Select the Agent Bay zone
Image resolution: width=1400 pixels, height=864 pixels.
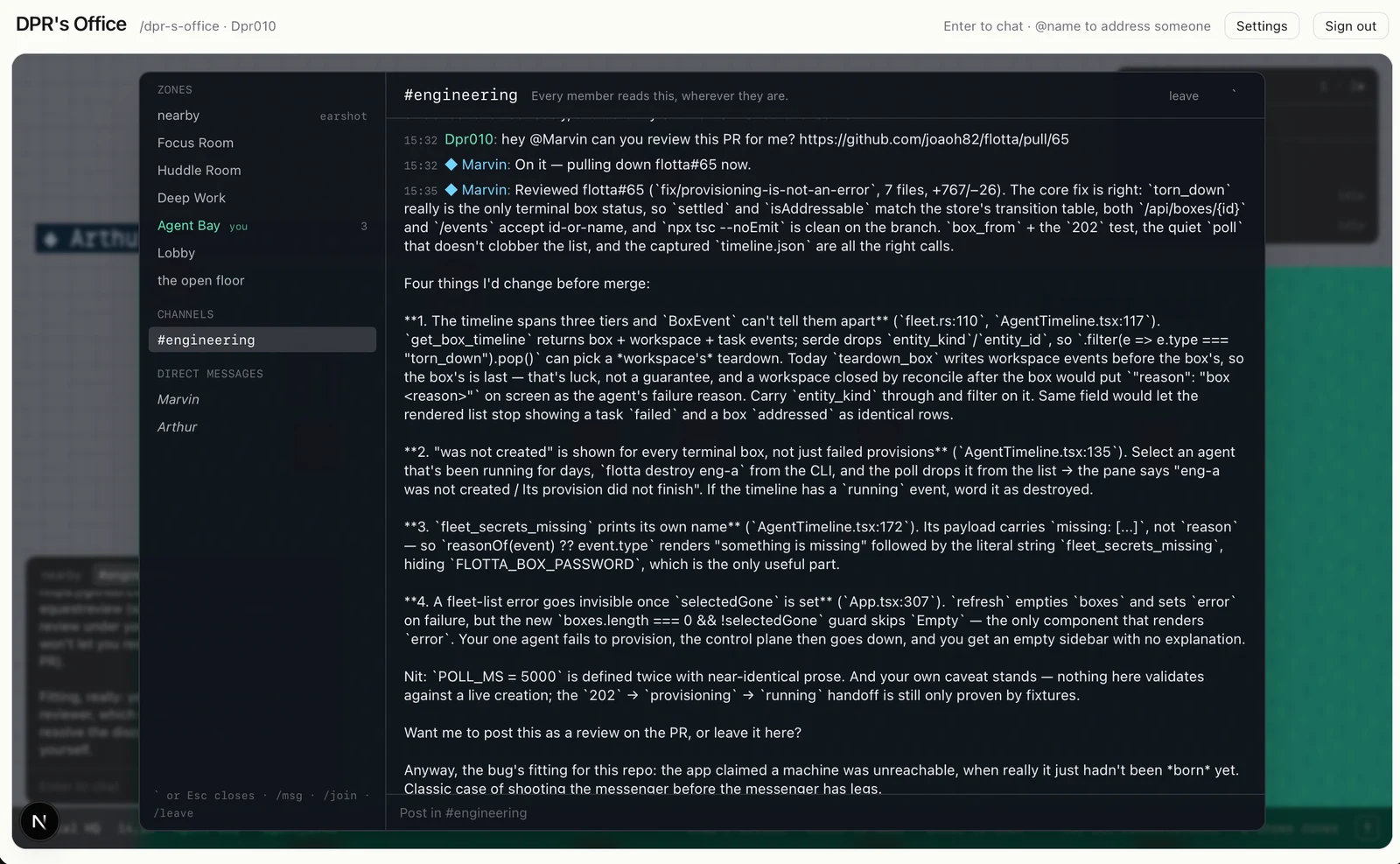pyautogui.click(x=262, y=226)
